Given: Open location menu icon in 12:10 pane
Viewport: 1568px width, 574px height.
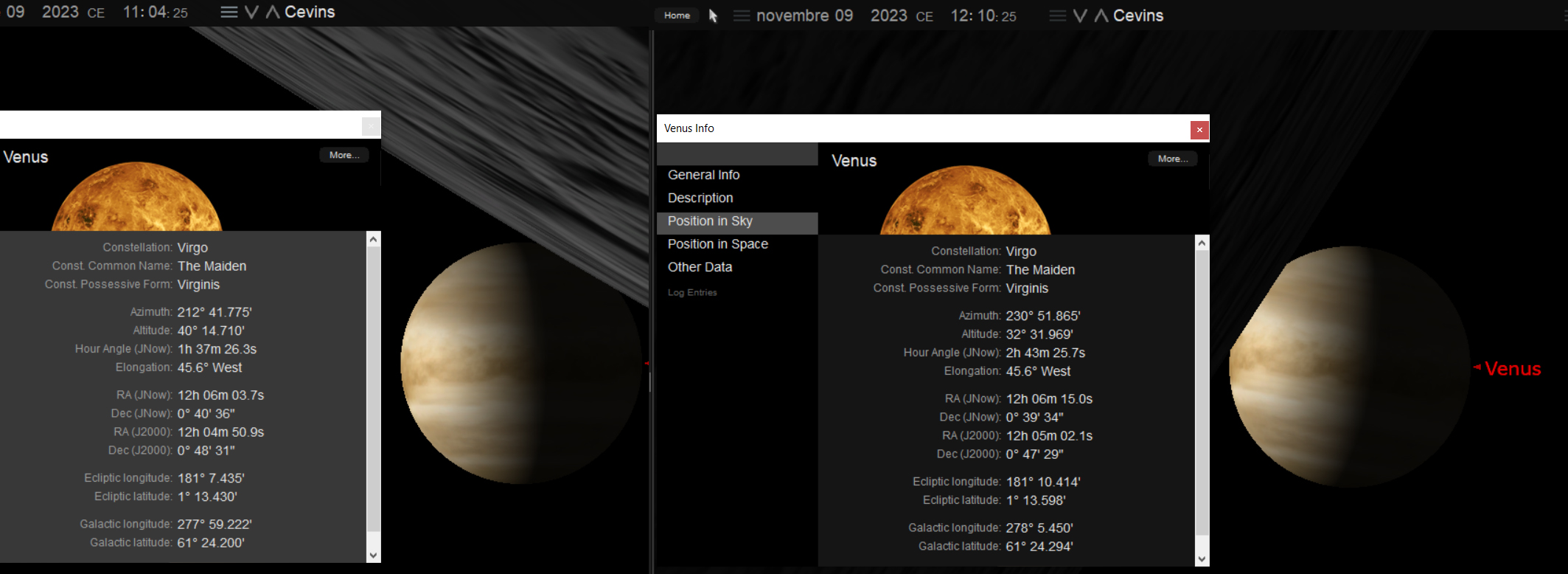Looking at the screenshot, I should tap(1057, 15).
